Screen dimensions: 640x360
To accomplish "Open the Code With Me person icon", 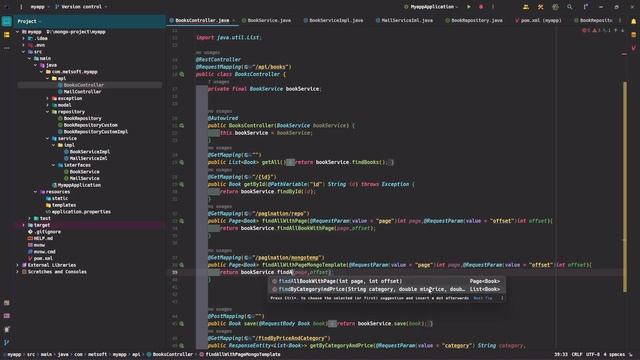I will pyautogui.click(x=526, y=7).
